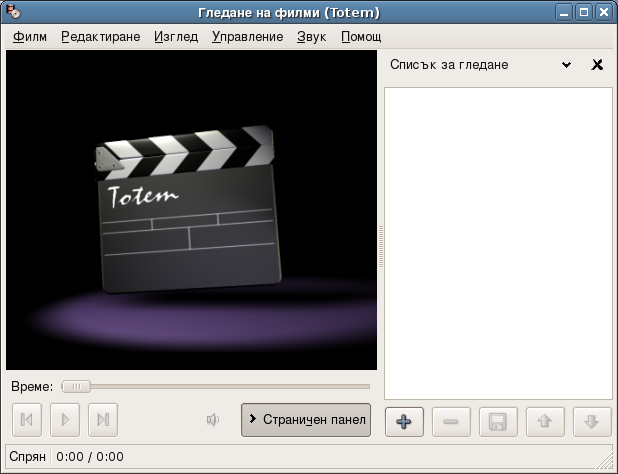This screenshot has height=474, width=618.
Task: Click the empty playlist list area
Action: pyautogui.click(x=498, y=243)
